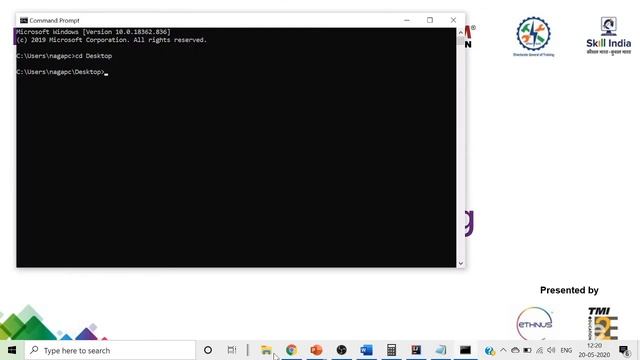Click the Command Prompt title bar icon
Viewport: 640px width, 360px height.
[x=24, y=20]
